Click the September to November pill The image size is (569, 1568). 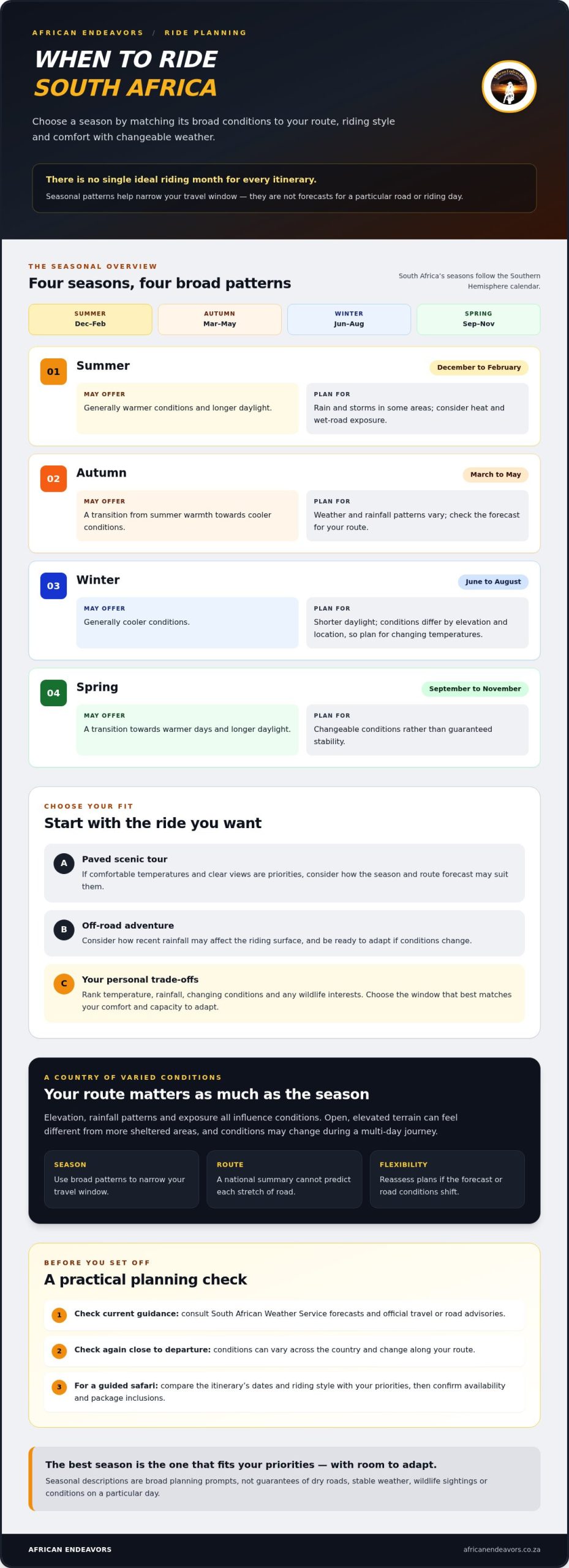(x=475, y=689)
